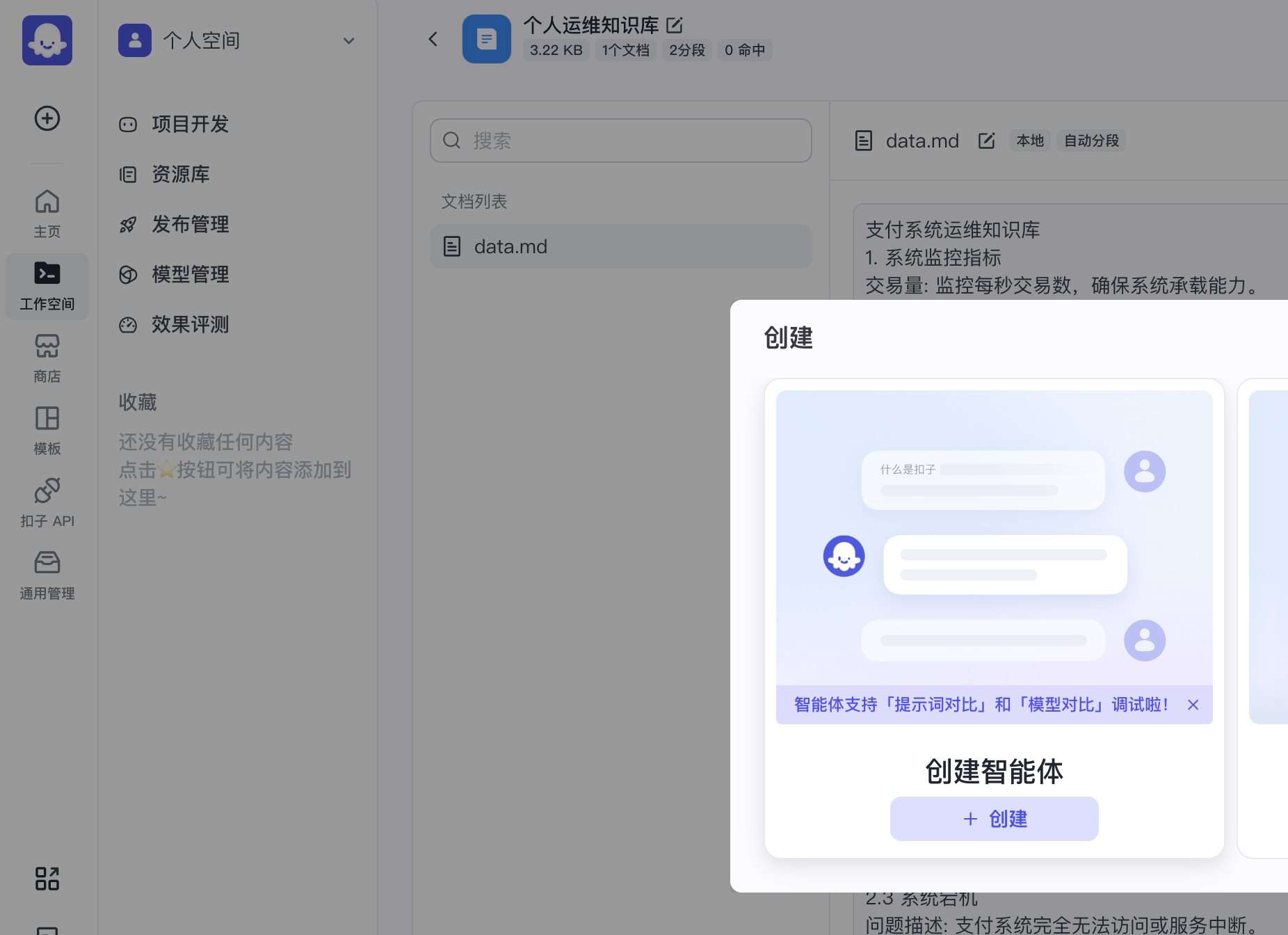Select 资源库 menu item
Image resolution: width=1288 pixels, height=935 pixels.
coord(180,174)
